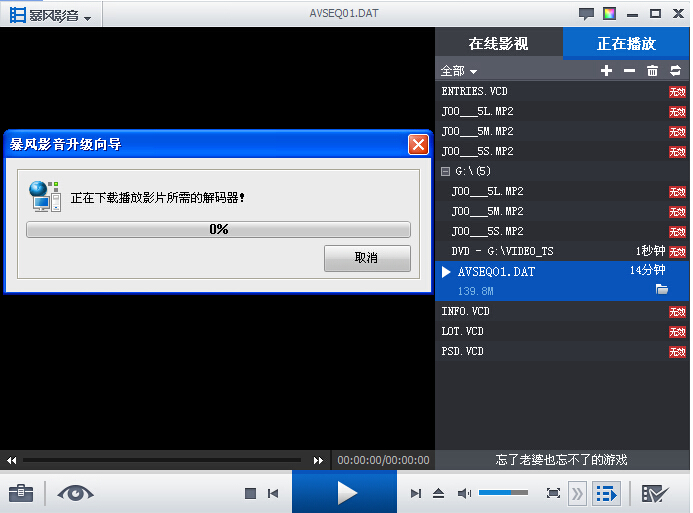Select INFO.VCD in the playlist
693x513 pixels.
pos(562,311)
